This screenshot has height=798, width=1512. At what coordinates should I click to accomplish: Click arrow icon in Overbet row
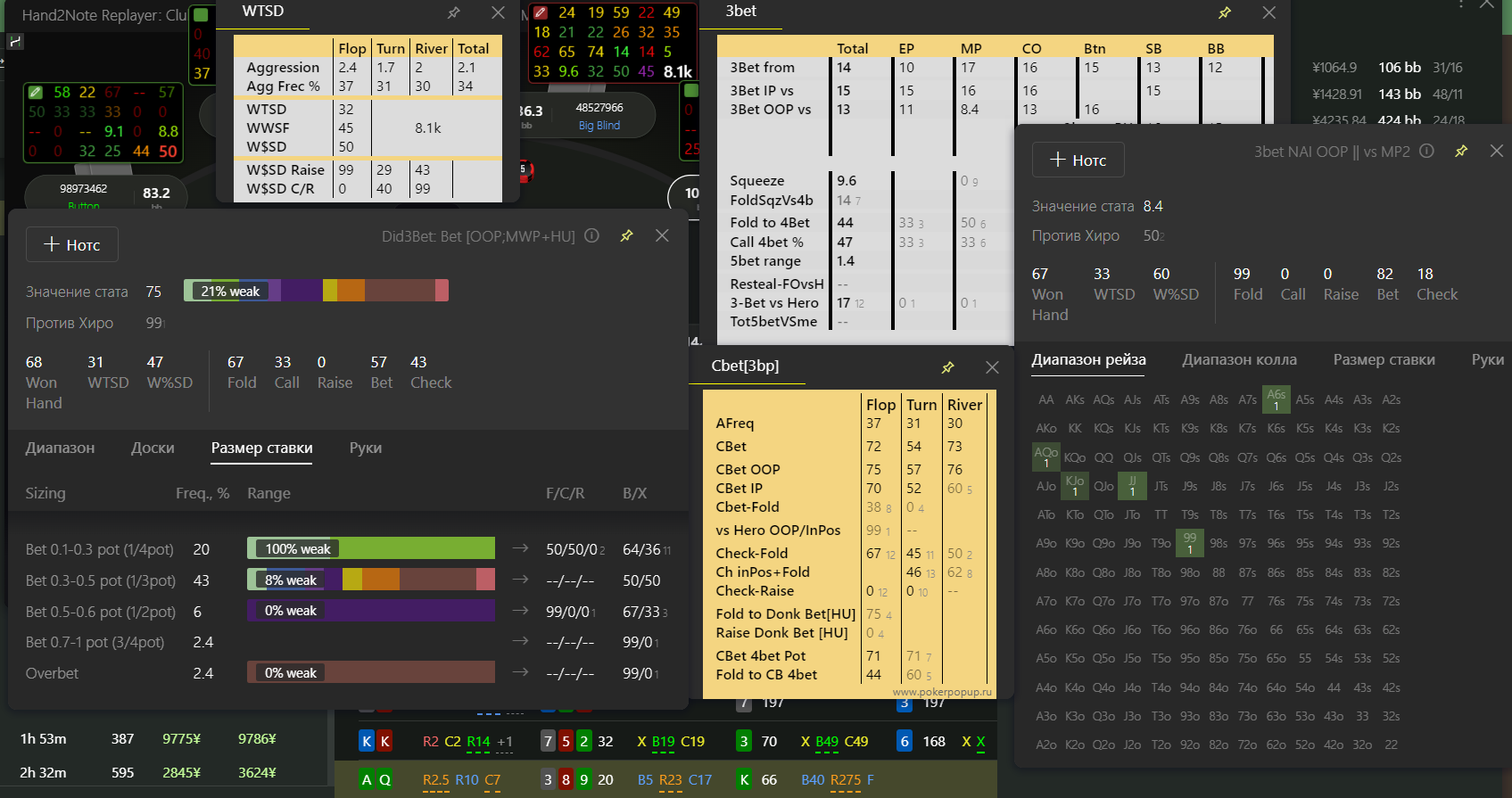coord(521,672)
